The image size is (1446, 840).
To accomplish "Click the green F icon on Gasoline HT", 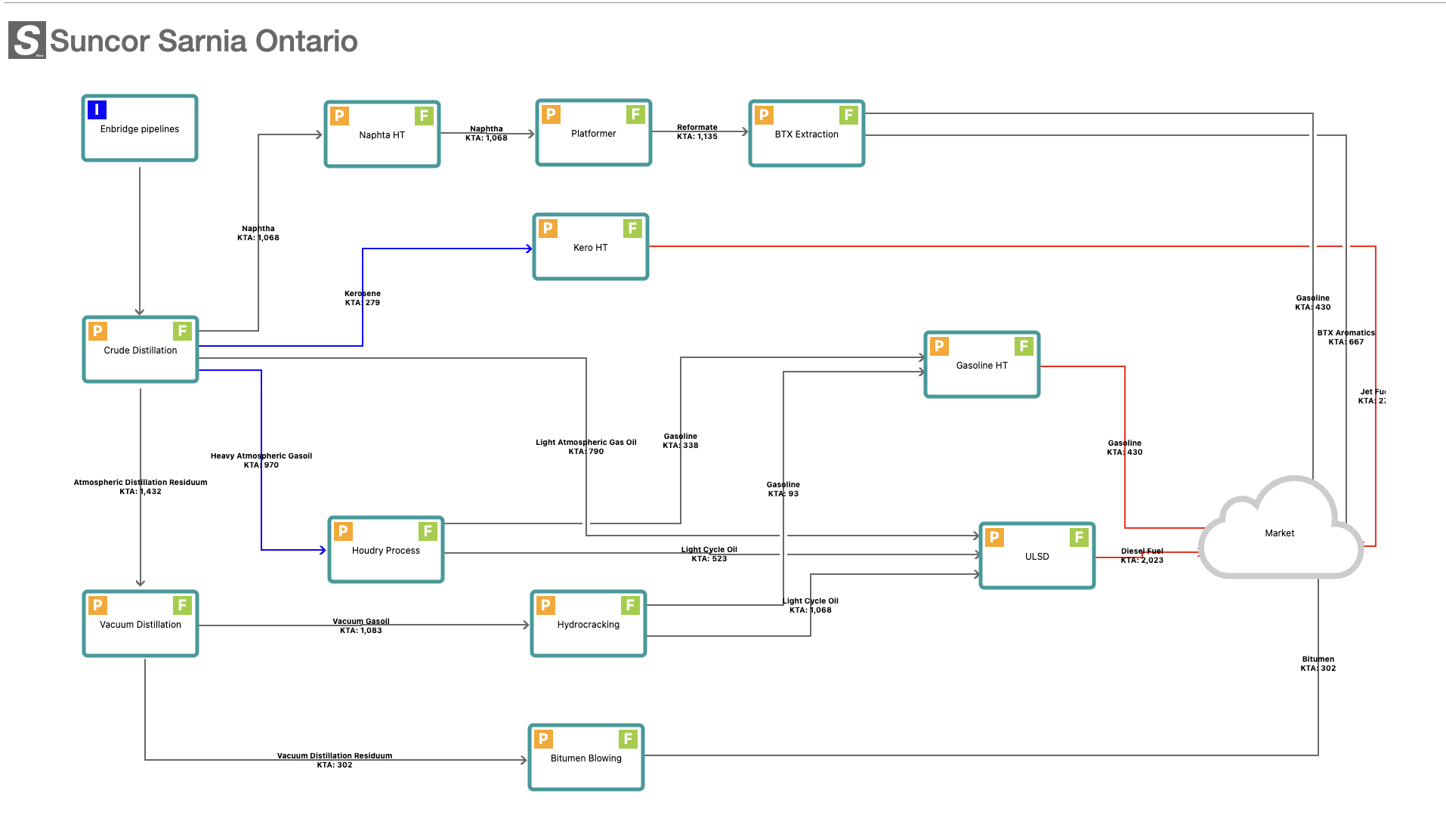I will [x=1024, y=346].
